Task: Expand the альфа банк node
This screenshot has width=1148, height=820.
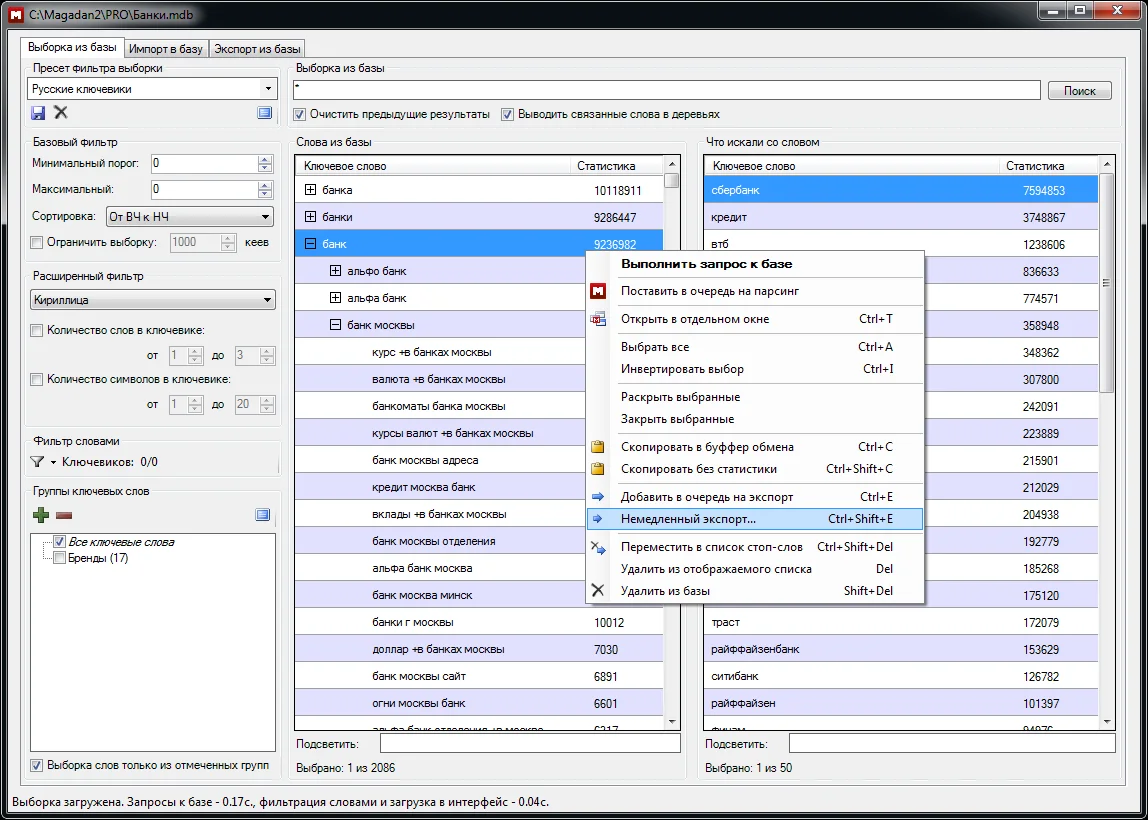Action: (x=335, y=298)
